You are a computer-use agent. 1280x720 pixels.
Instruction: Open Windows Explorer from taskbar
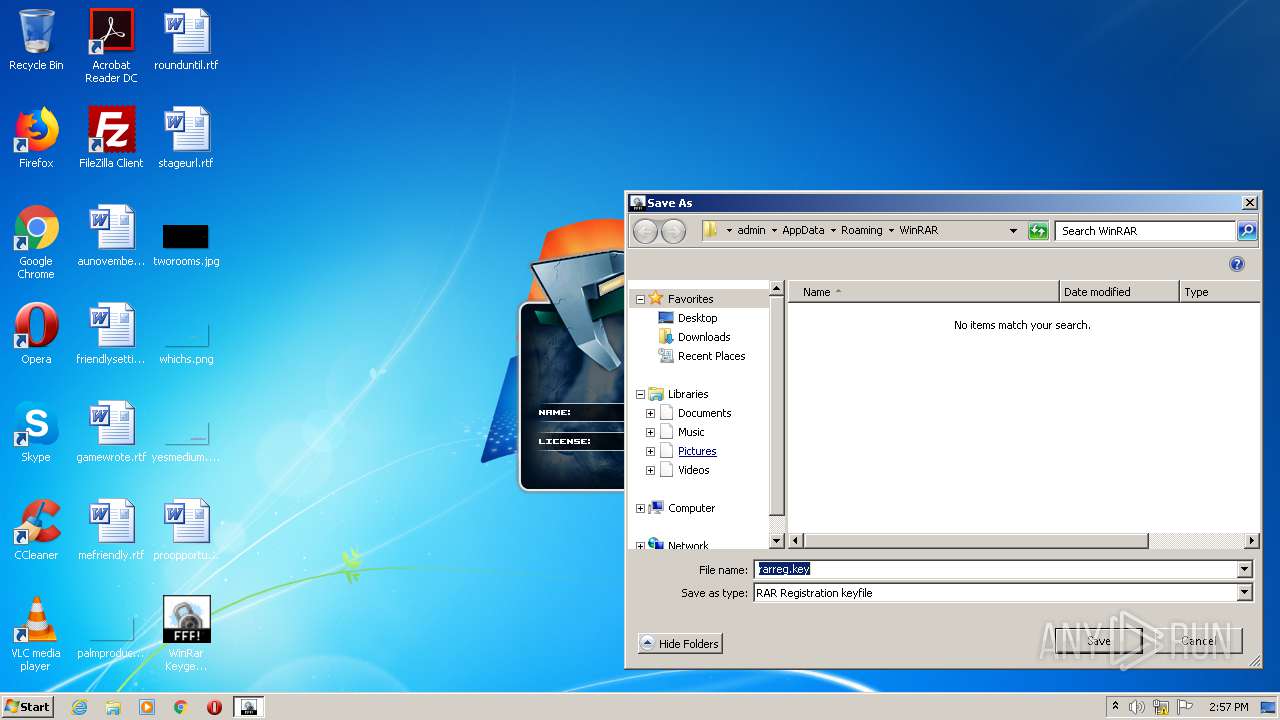[113, 707]
